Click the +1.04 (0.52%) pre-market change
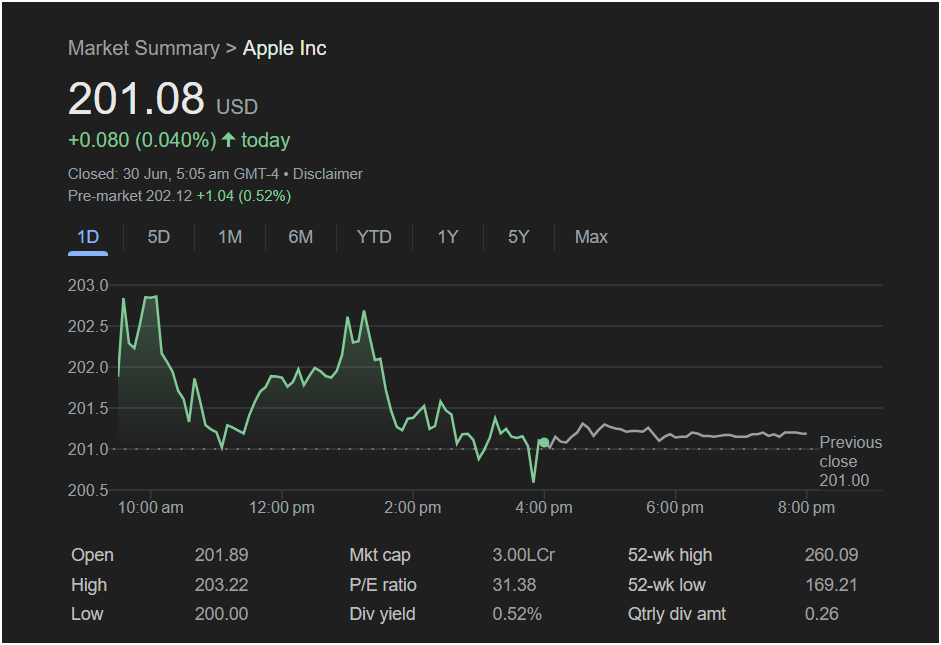Image resolution: width=941 pixels, height=645 pixels. point(244,196)
